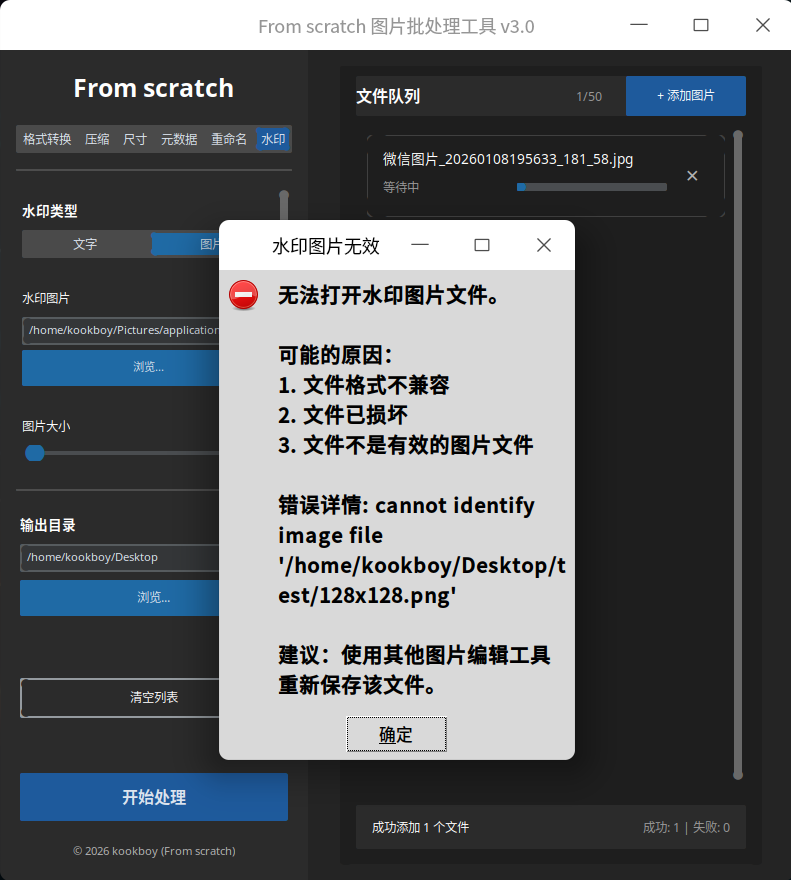Click the 确定 button in the error dialog
Screen dimensions: 791x880
click(396, 734)
